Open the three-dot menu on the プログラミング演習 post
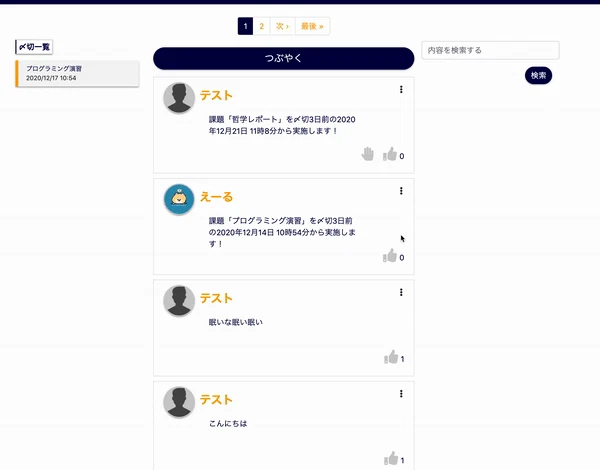600x470 pixels. pyautogui.click(x=401, y=191)
